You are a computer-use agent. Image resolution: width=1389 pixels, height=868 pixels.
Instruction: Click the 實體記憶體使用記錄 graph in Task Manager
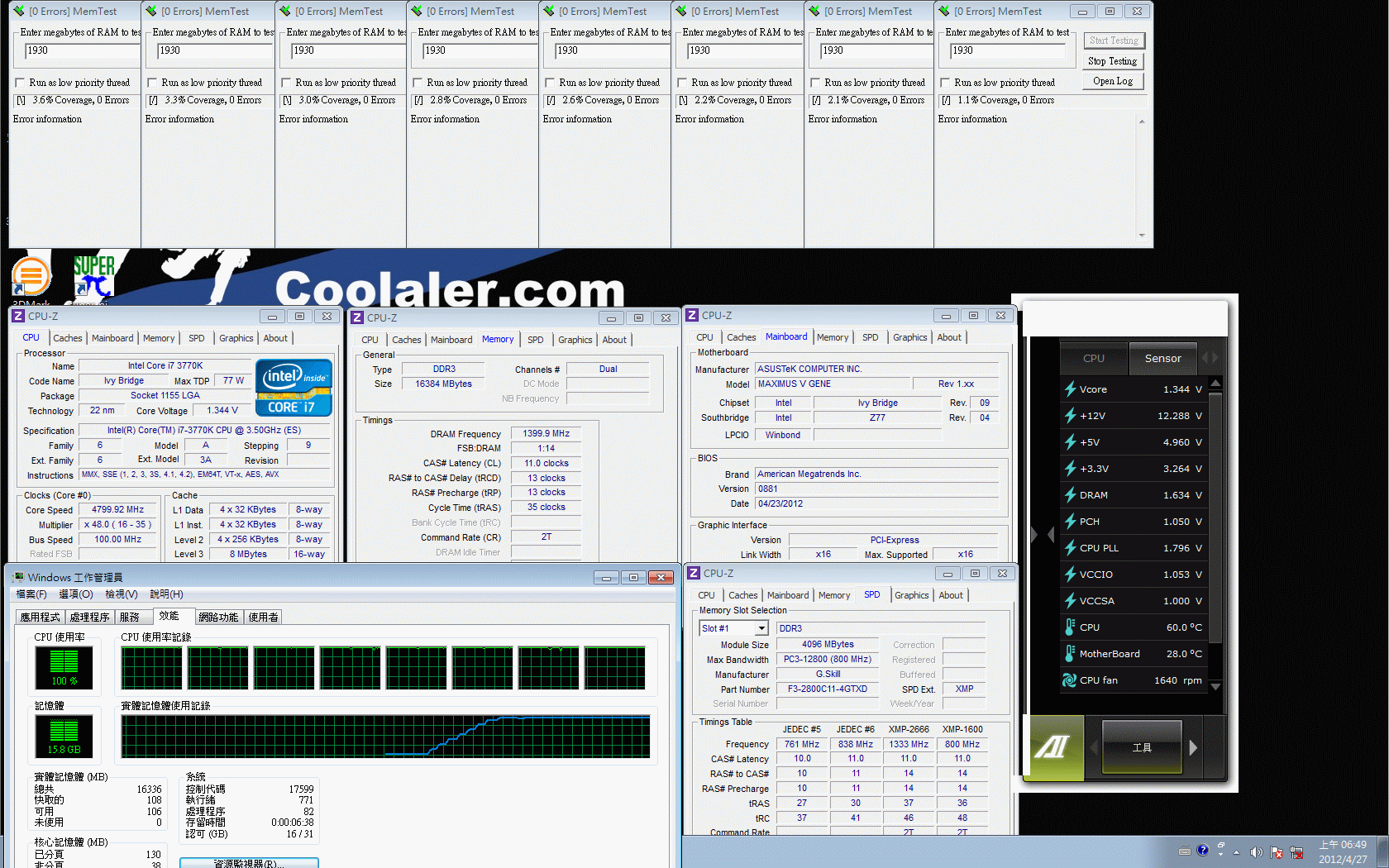[x=385, y=737]
